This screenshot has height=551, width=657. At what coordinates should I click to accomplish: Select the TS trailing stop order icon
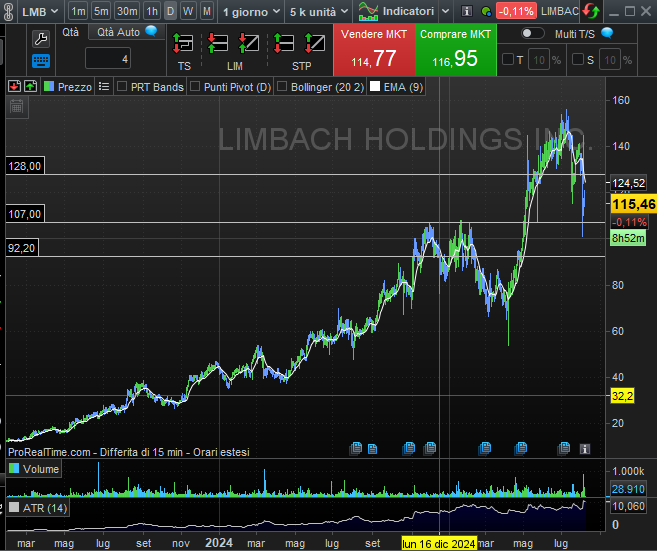coord(184,45)
